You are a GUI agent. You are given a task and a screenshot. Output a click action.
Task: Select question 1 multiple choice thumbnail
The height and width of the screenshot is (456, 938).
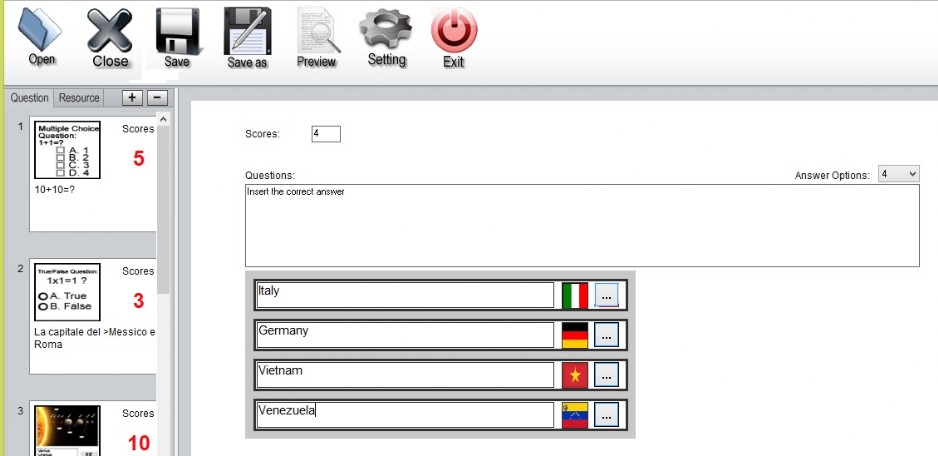point(67,150)
